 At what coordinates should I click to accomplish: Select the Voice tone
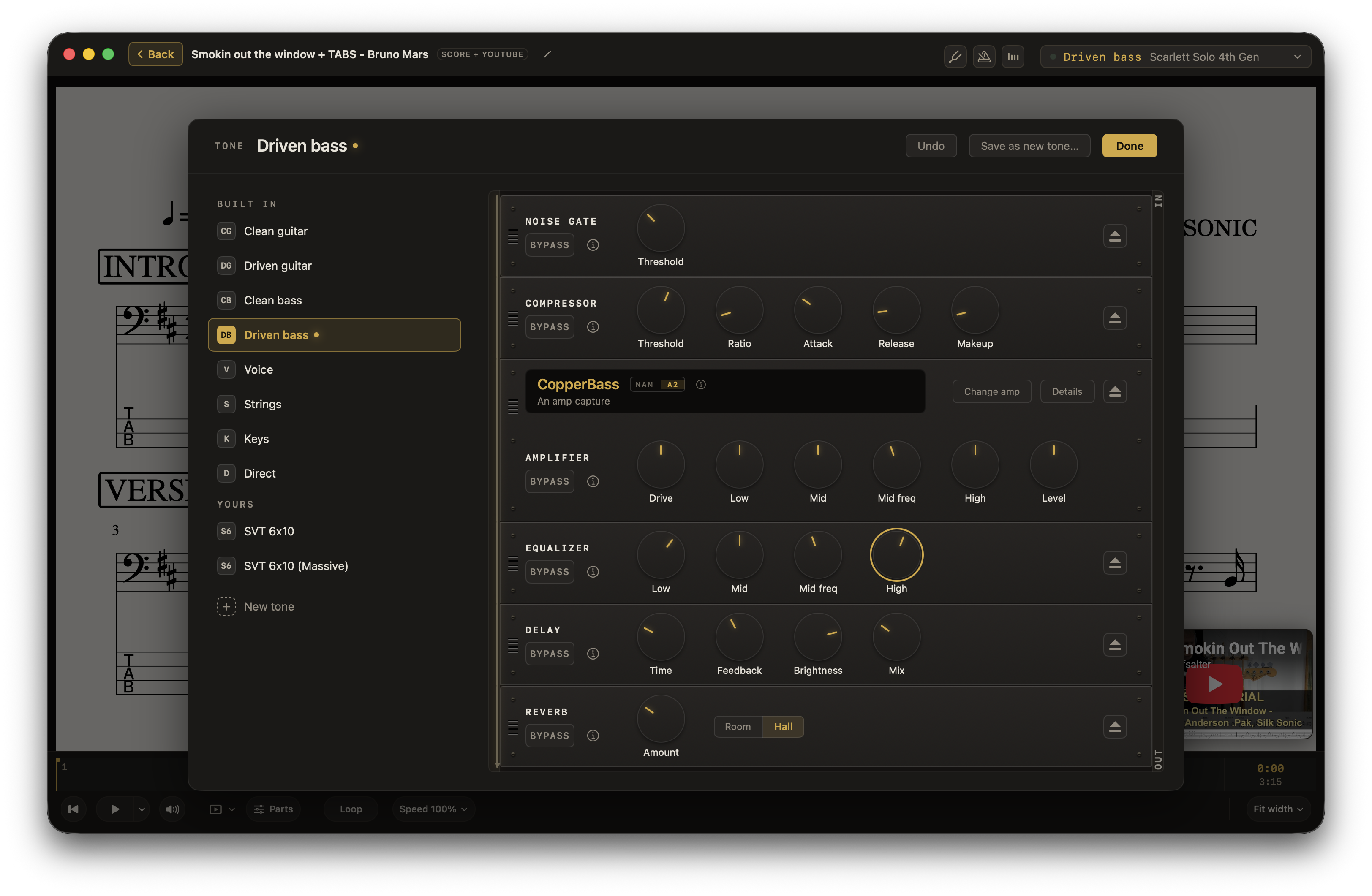(x=335, y=369)
